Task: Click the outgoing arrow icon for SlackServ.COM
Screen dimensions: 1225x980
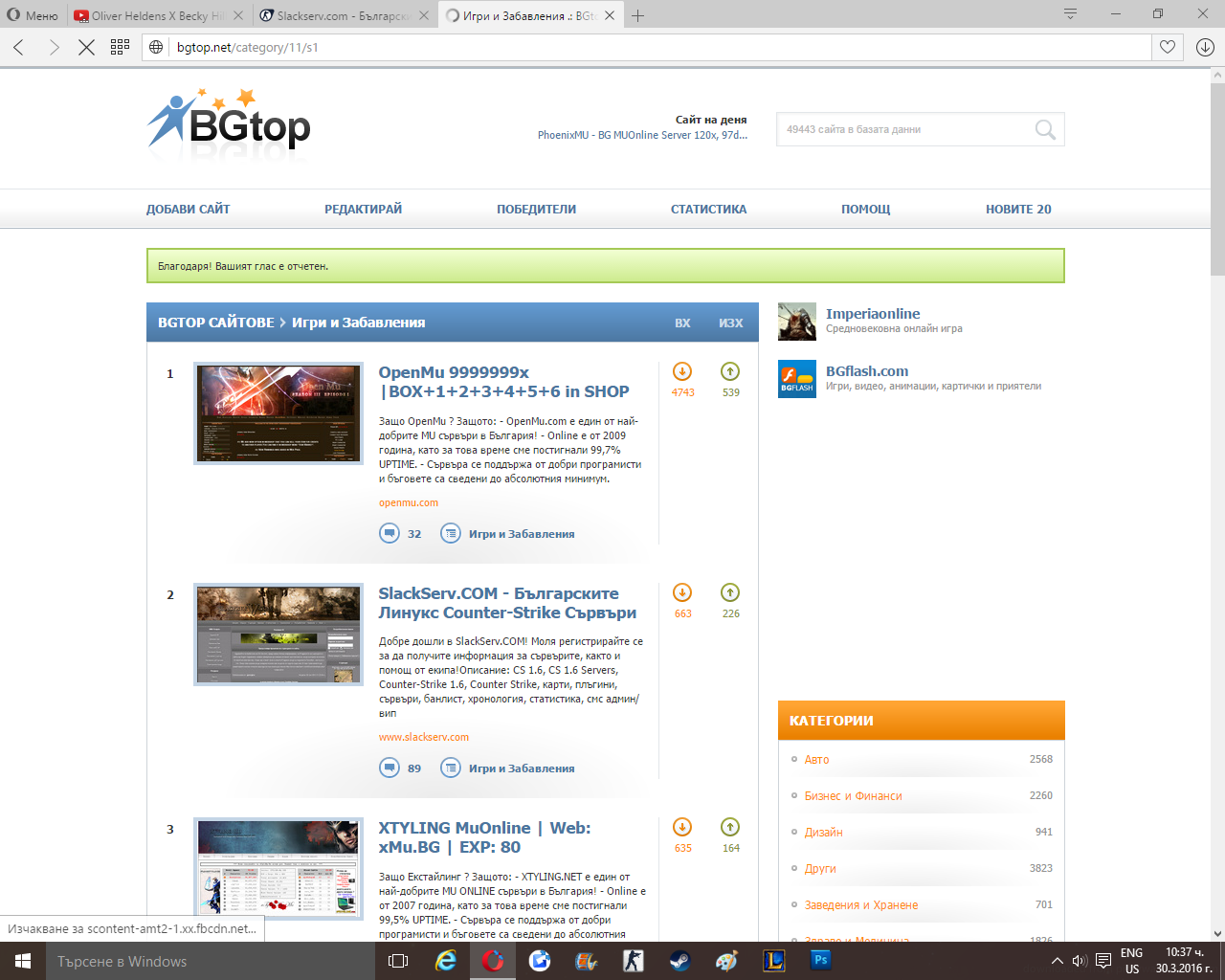Action: tap(730, 592)
